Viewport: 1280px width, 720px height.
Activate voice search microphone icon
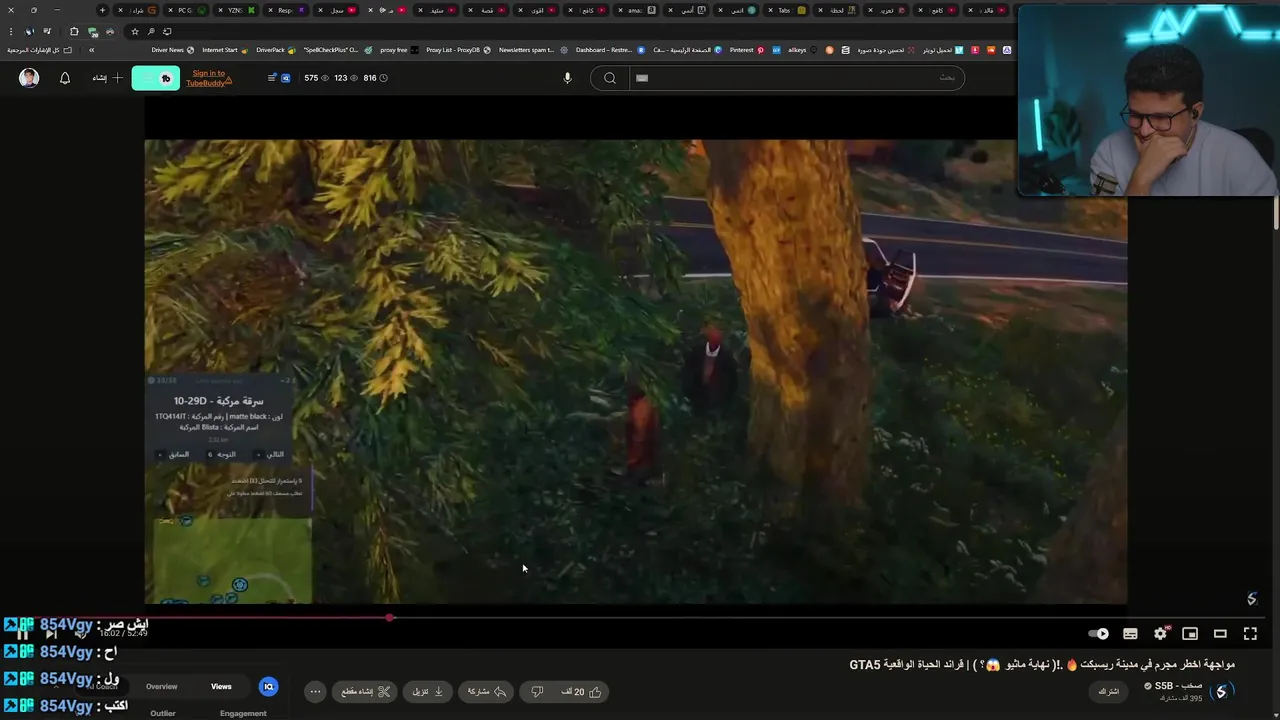[x=567, y=78]
